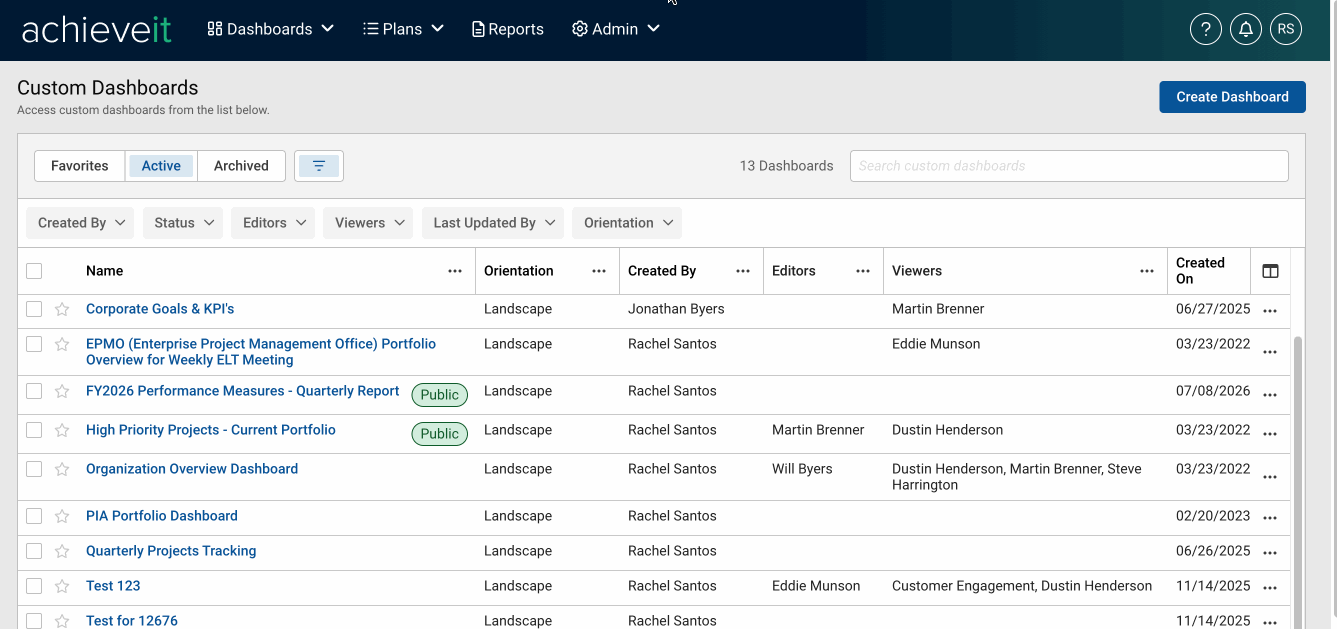This screenshot has width=1337, height=629.
Task: Expand the Orientation filter dropdown
Action: tap(627, 223)
